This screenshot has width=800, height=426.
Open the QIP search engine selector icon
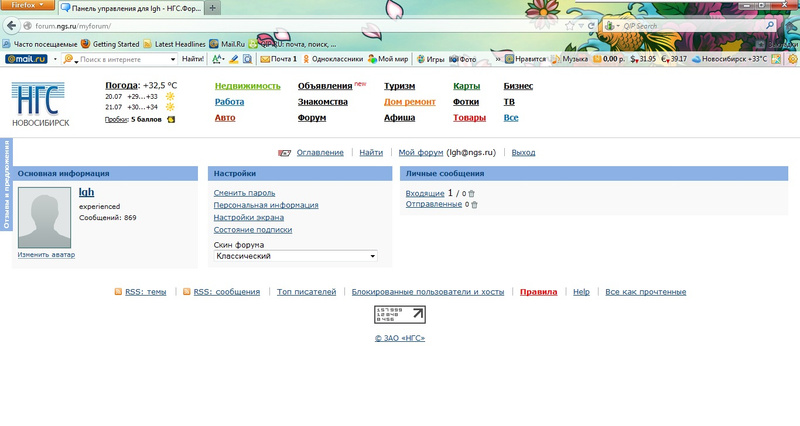611,26
